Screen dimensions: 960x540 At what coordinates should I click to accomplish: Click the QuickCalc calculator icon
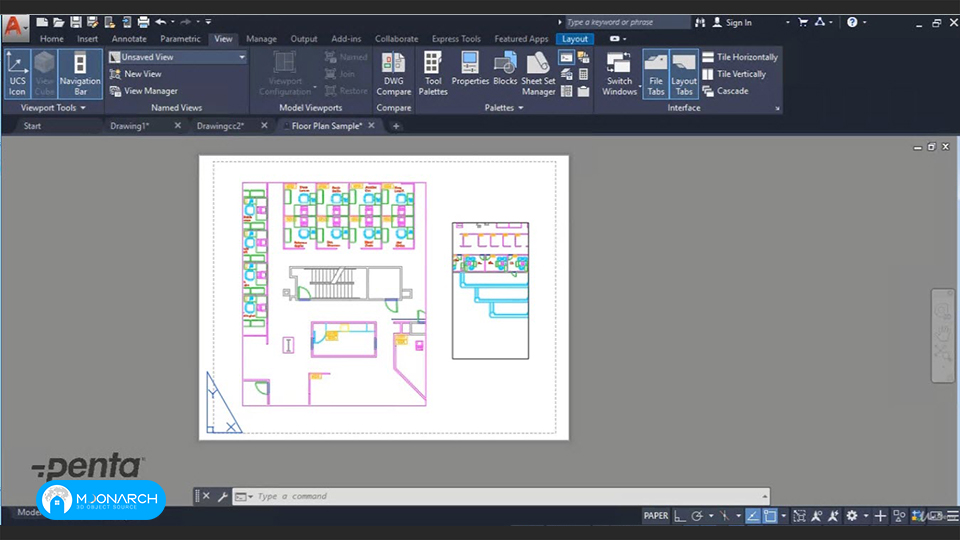pos(583,74)
